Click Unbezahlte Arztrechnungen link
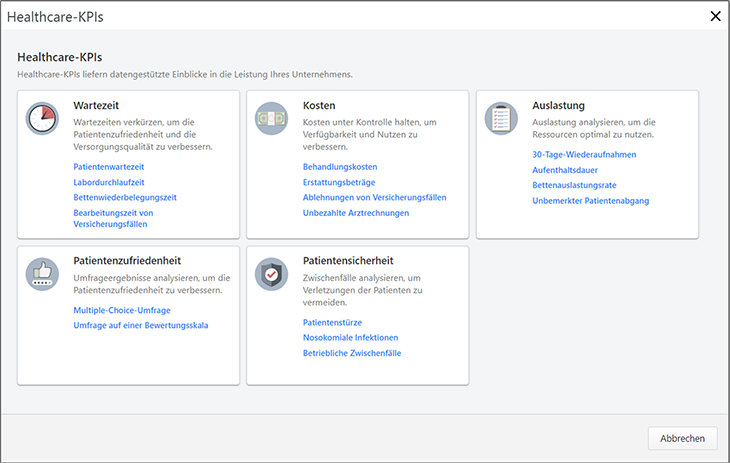The height and width of the screenshot is (463, 730). [x=355, y=212]
